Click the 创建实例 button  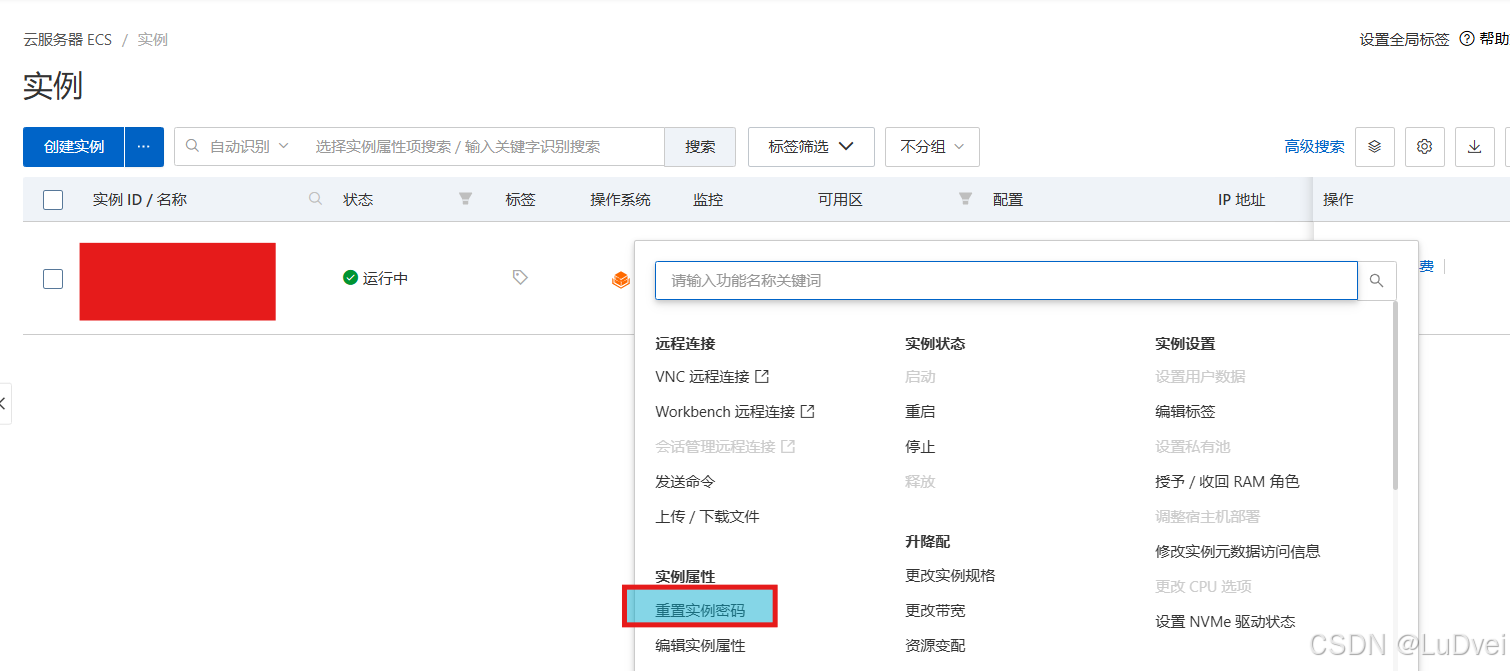(x=74, y=146)
